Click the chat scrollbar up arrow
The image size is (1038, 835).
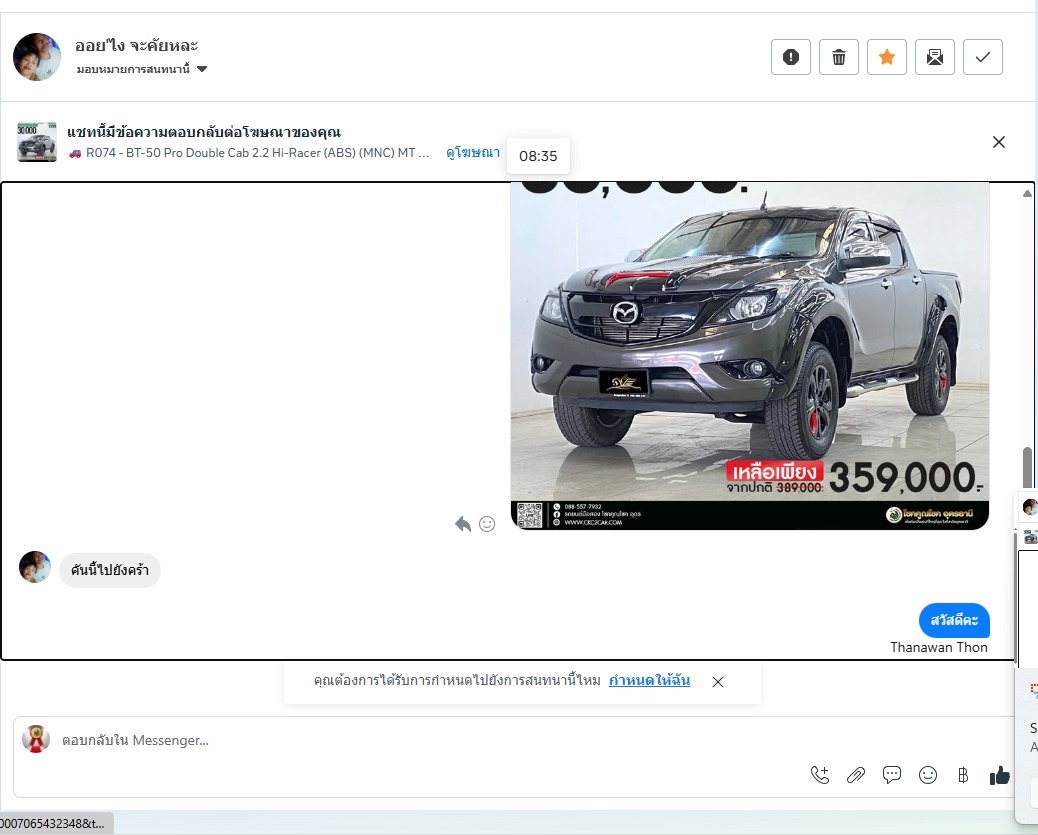1027,193
